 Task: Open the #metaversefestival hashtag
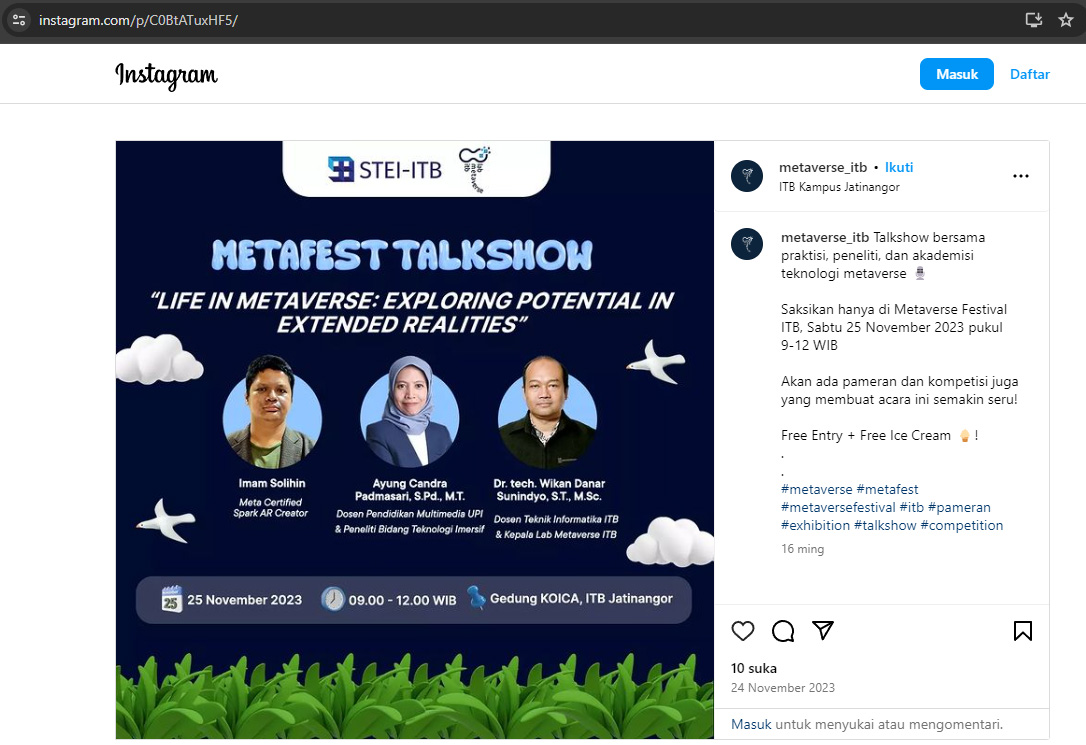point(838,508)
